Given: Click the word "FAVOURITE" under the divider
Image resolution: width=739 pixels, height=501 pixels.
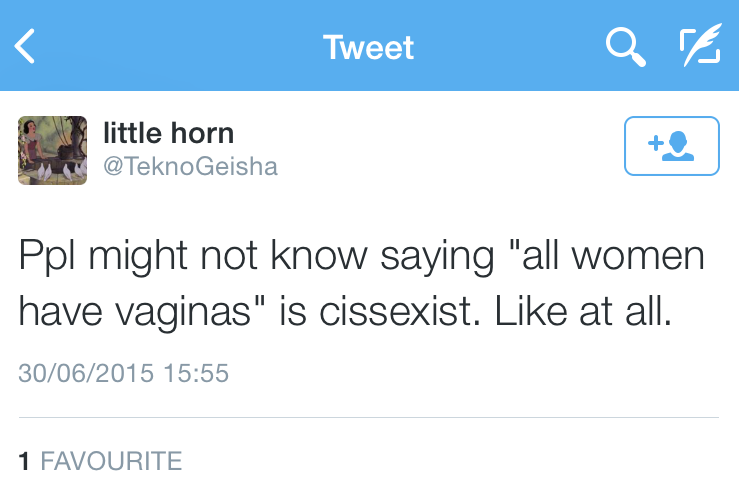Looking at the screenshot, I should (110, 461).
